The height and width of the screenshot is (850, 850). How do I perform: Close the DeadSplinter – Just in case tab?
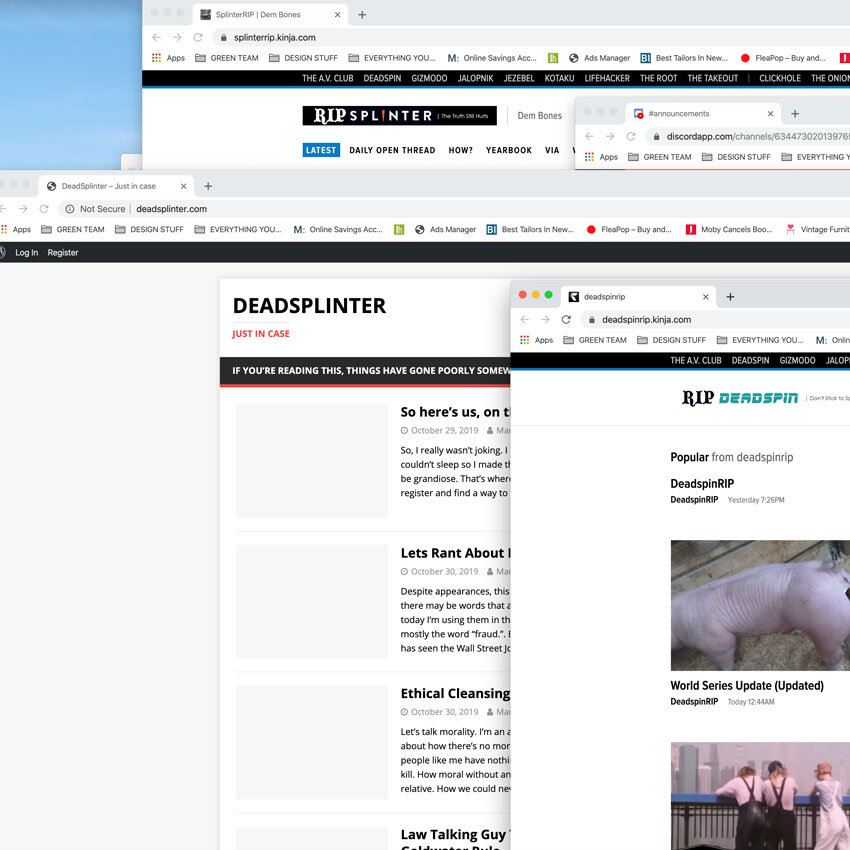point(183,186)
